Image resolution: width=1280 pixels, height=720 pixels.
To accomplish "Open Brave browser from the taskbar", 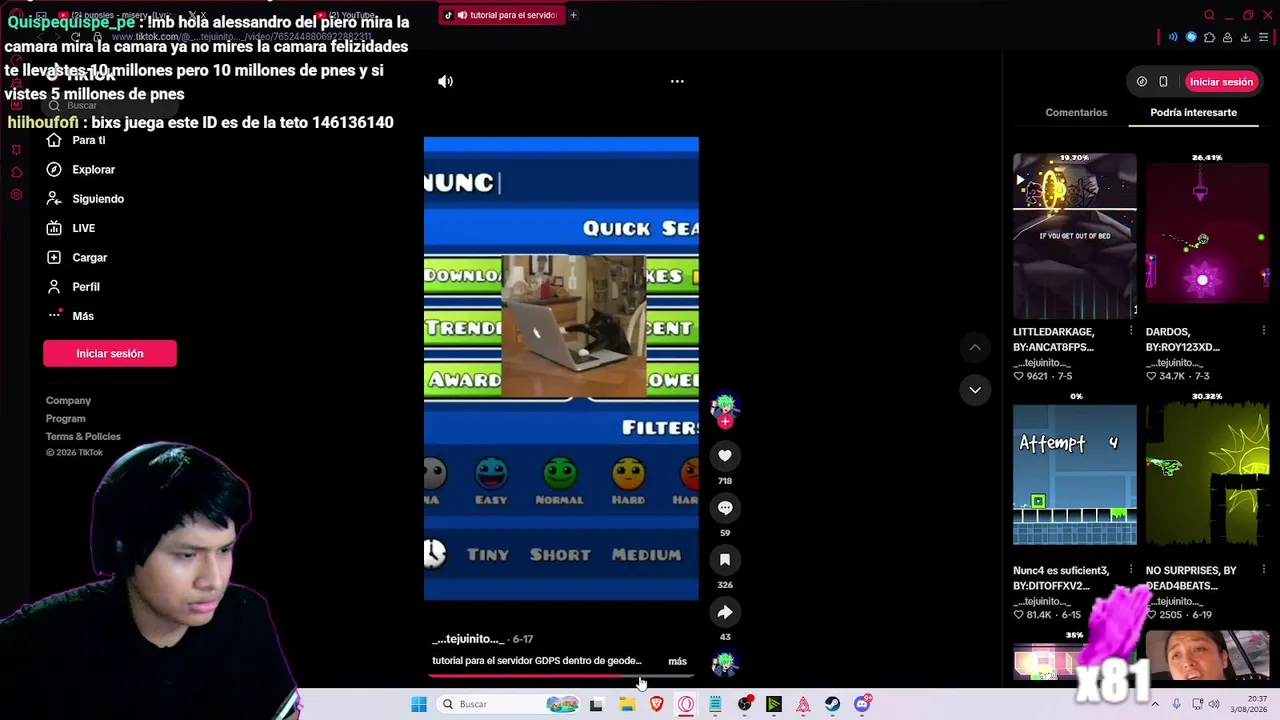I will pyautogui.click(x=656, y=704).
